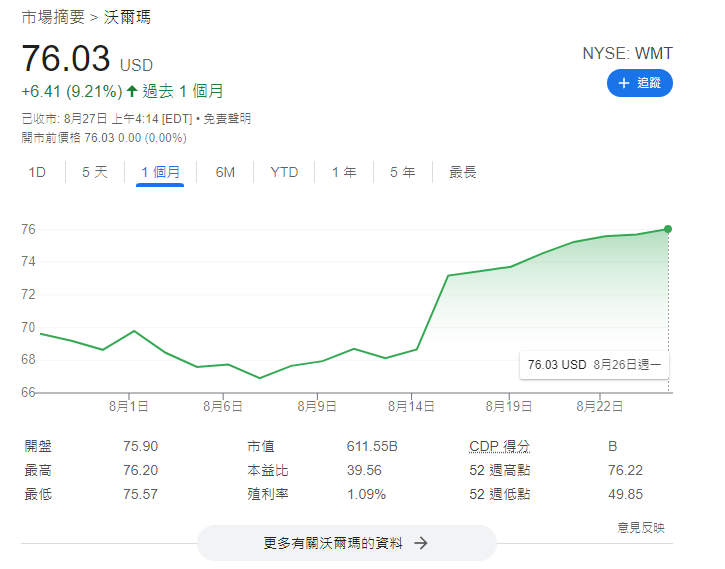Select the 1 個月 tab

160,172
